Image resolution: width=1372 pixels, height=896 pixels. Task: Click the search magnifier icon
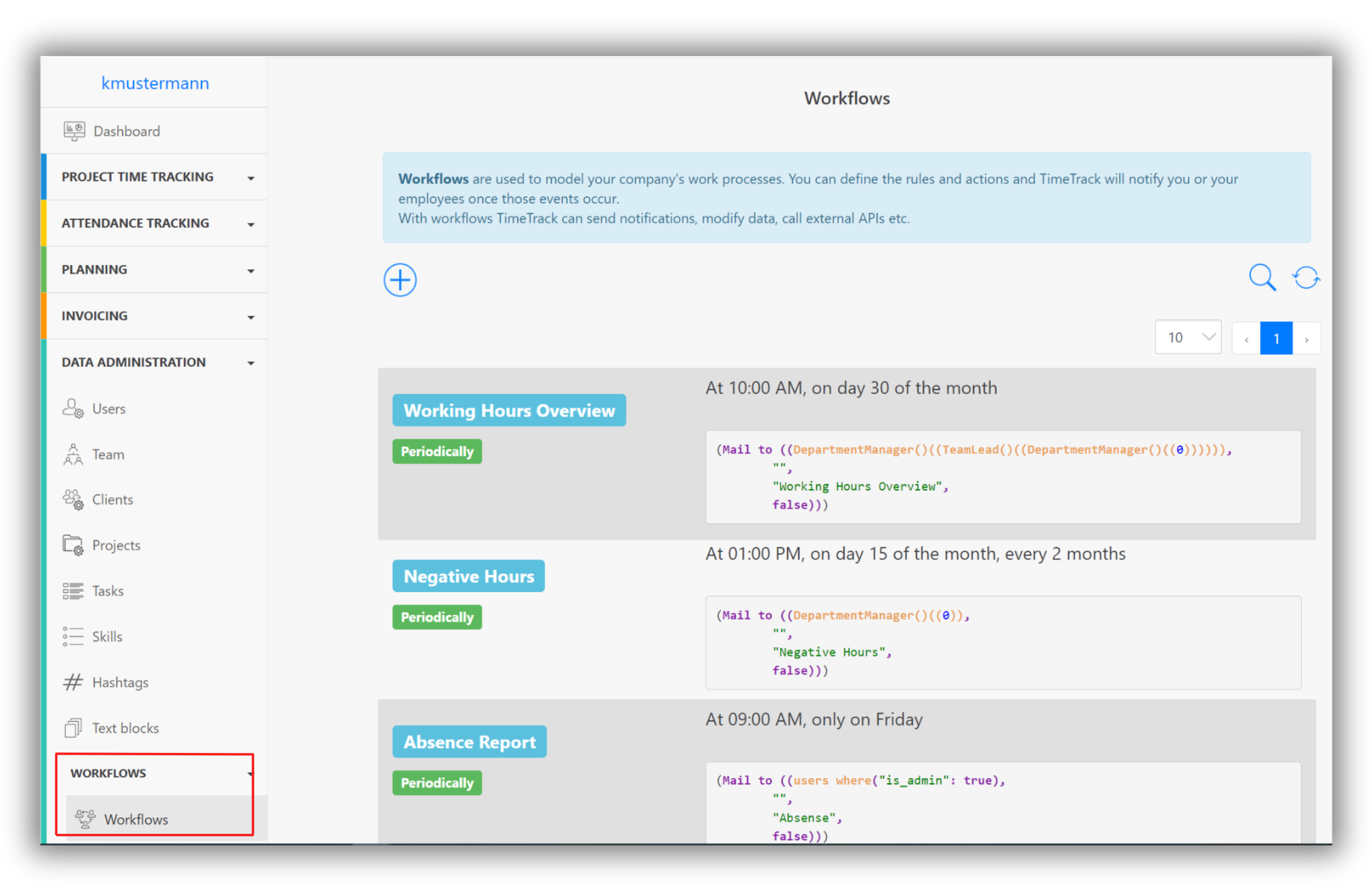click(x=1262, y=277)
